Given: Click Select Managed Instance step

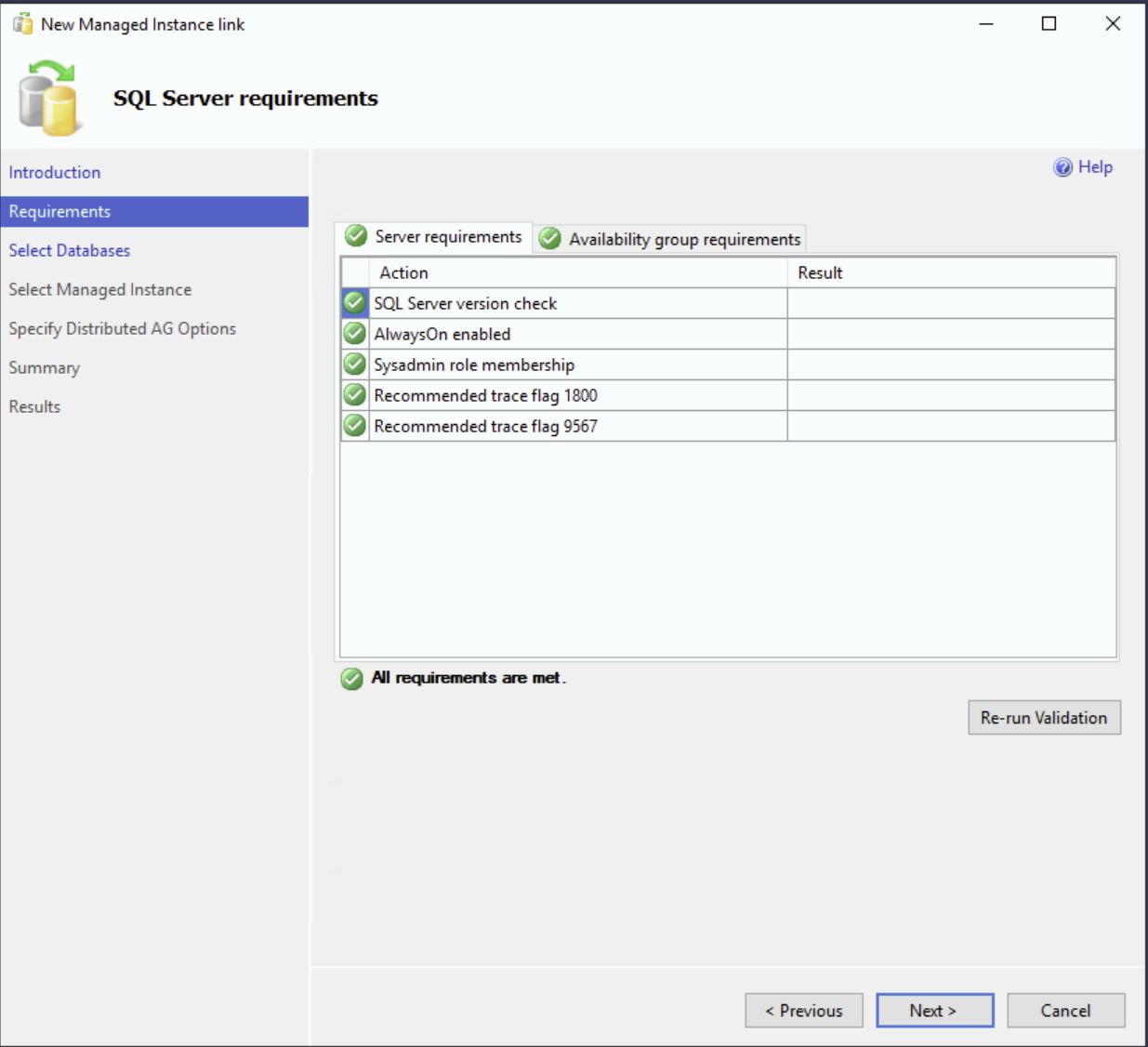Looking at the screenshot, I should pyautogui.click(x=100, y=289).
